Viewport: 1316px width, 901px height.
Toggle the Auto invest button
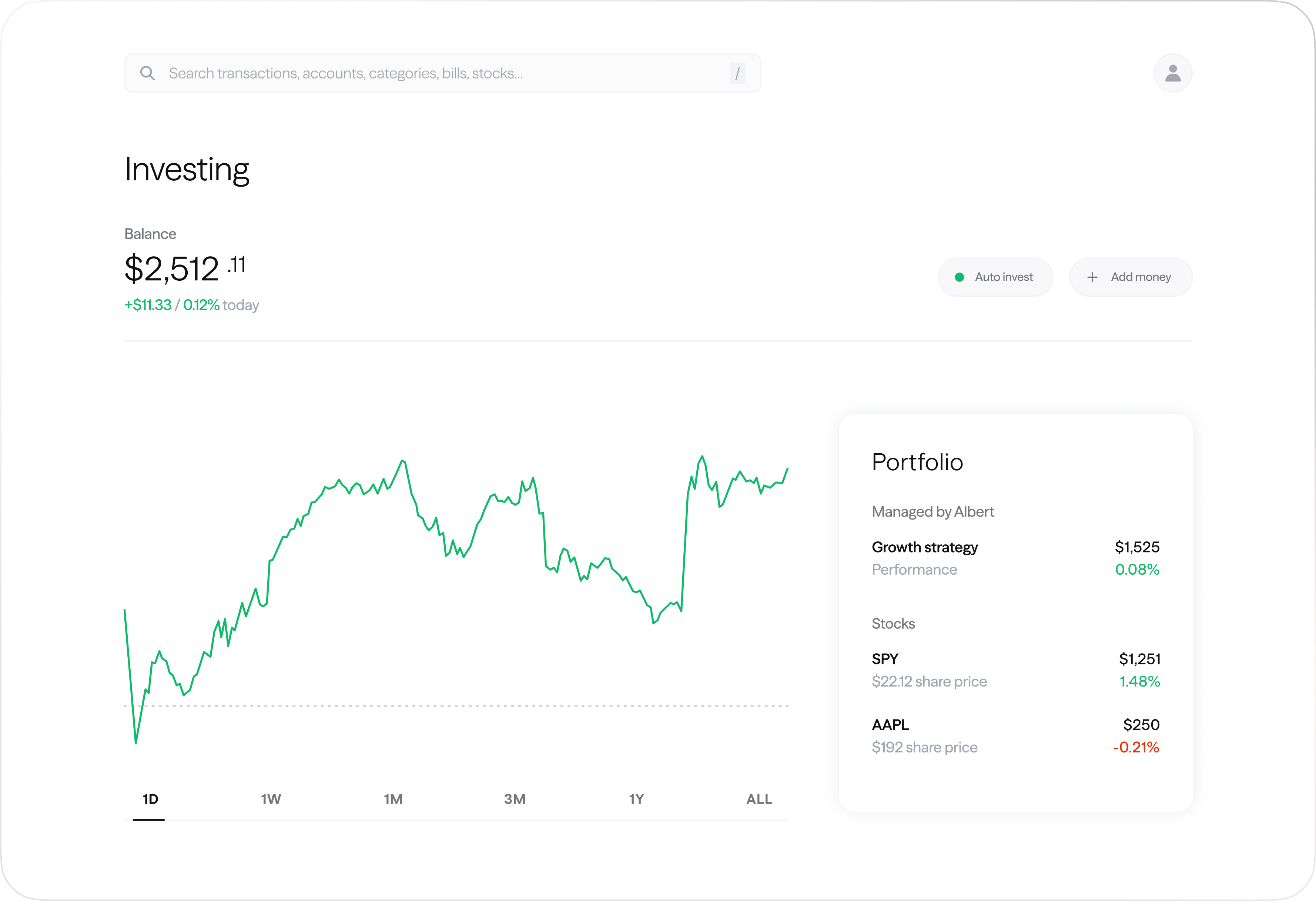pos(995,277)
